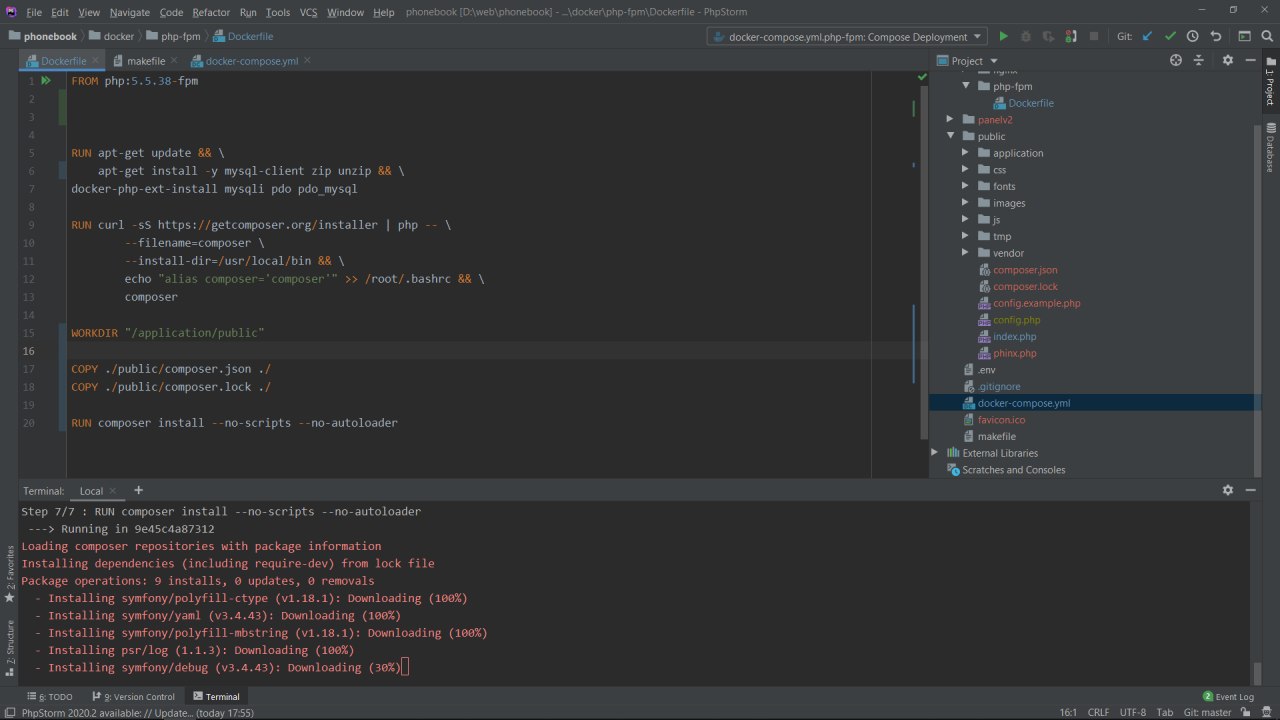This screenshot has width=1280, height=720.
Task: Open Project panel settings gear
Action: 1228,60
